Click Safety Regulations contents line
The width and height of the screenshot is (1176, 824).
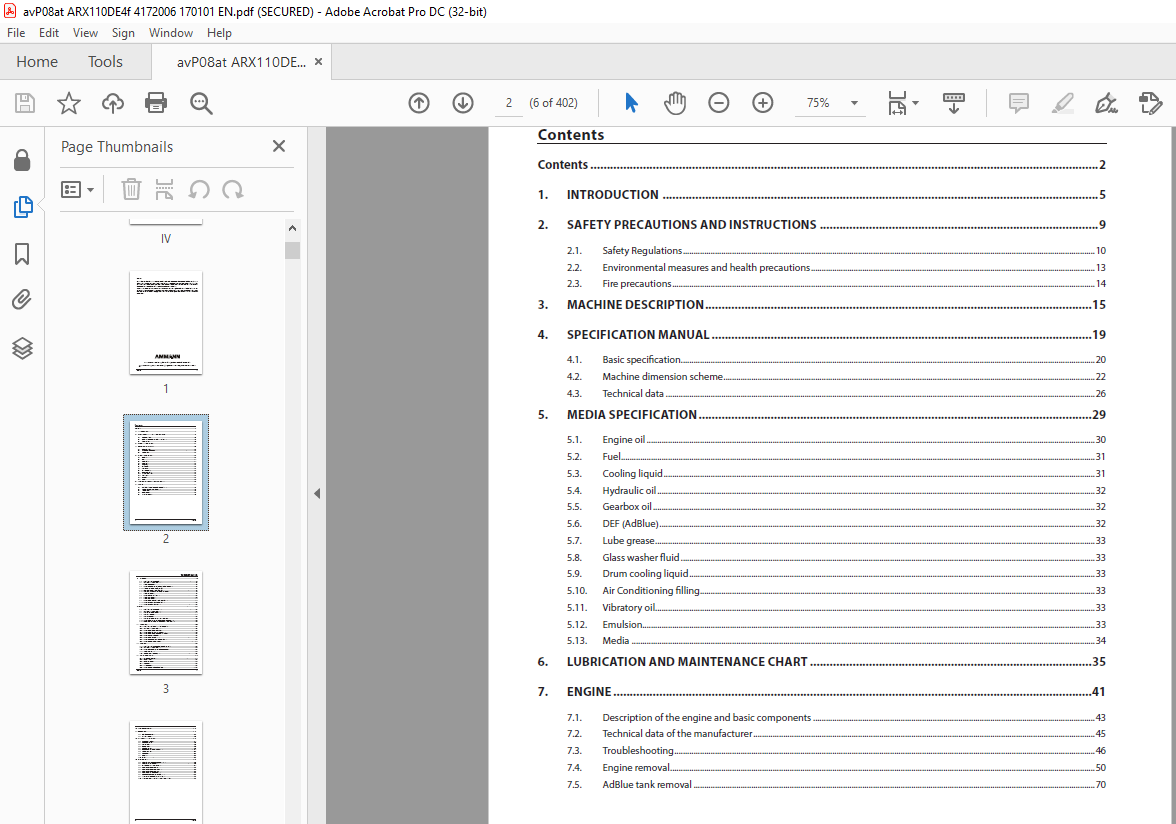(836, 250)
